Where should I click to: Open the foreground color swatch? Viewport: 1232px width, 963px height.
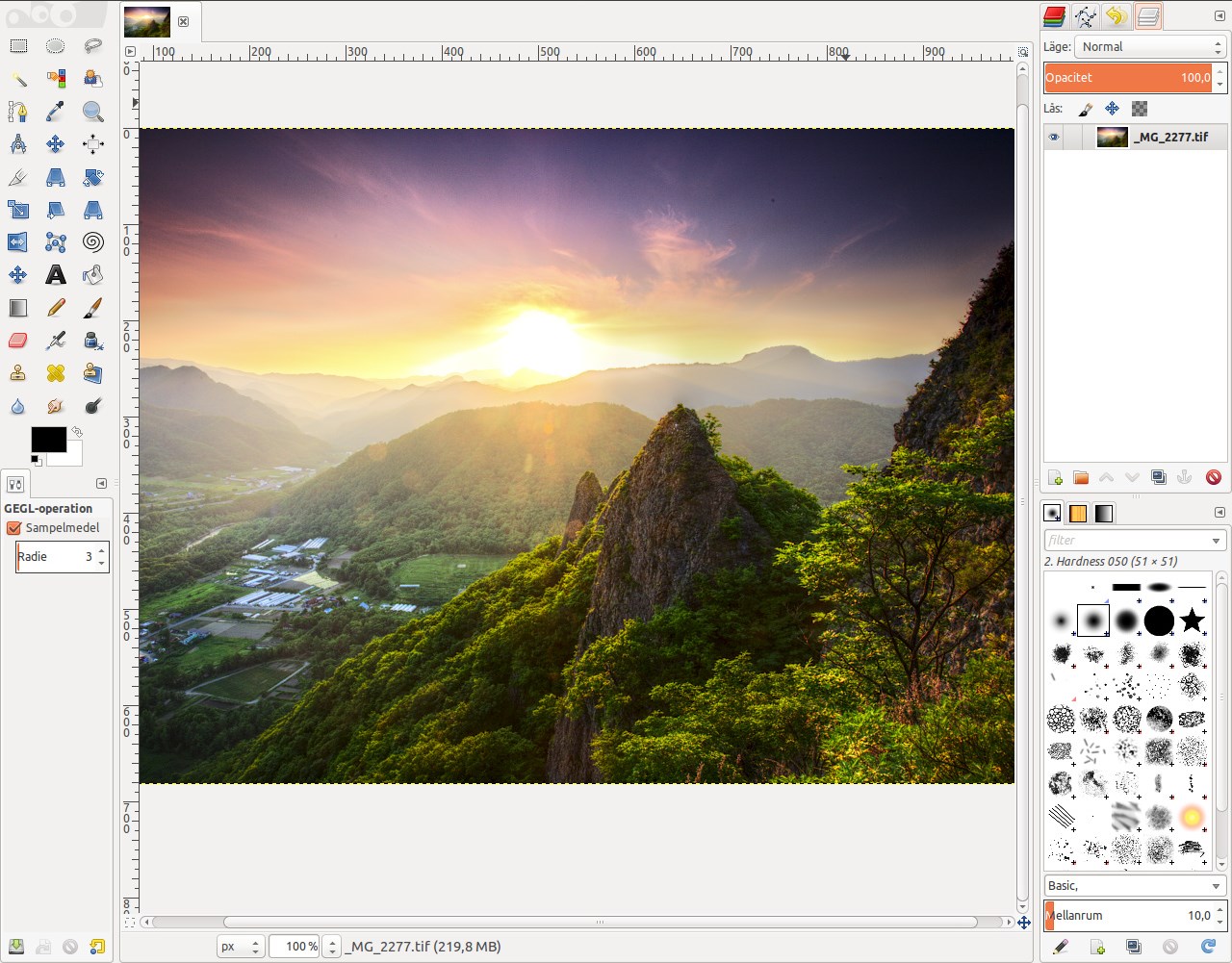[x=48, y=439]
